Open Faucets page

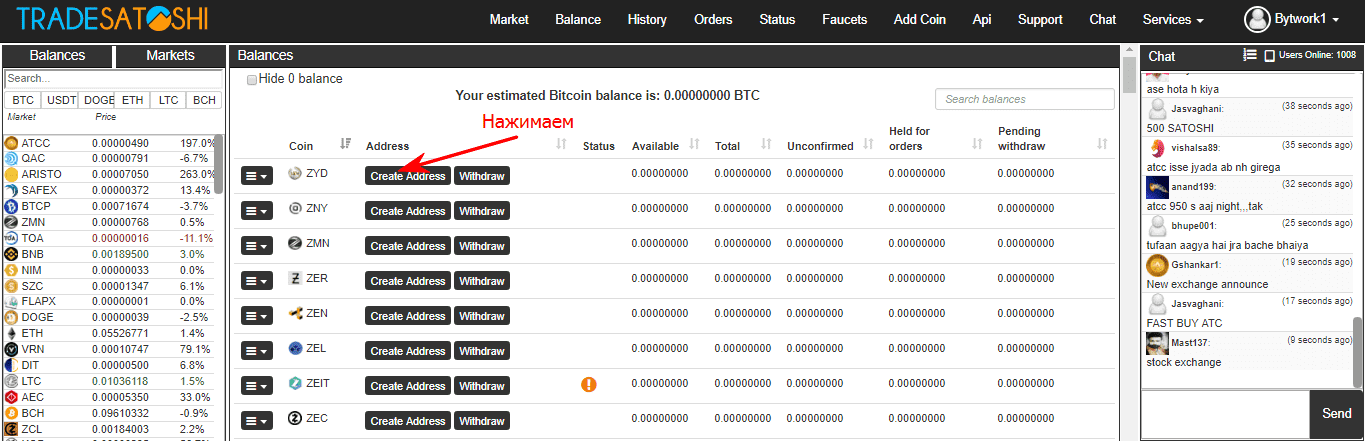point(845,20)
